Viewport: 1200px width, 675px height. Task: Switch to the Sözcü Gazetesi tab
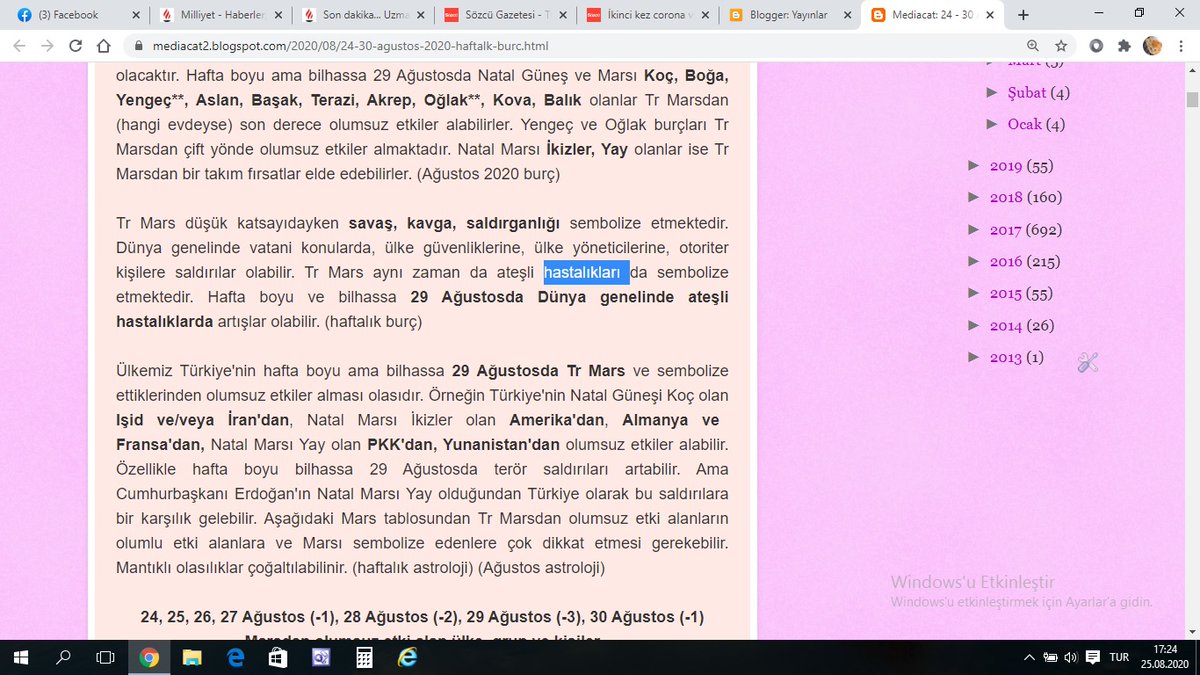coord(505,15)
